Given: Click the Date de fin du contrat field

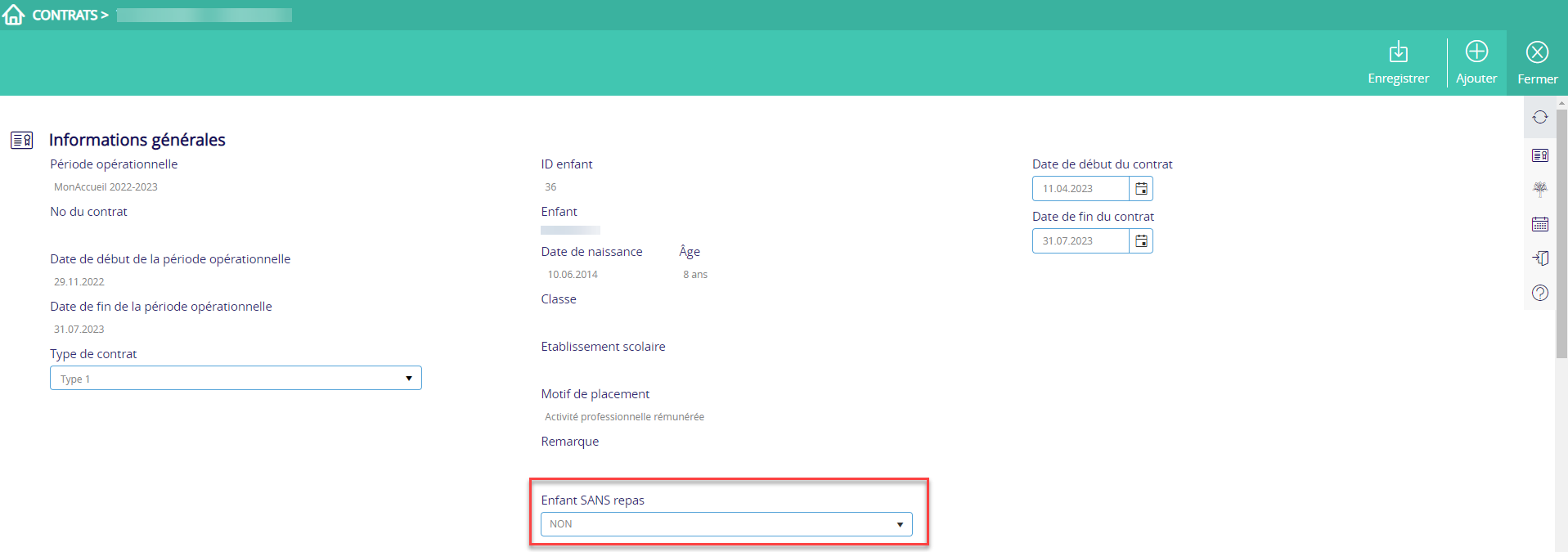Looking at the screenshot, I should (x=1081, y=241).
